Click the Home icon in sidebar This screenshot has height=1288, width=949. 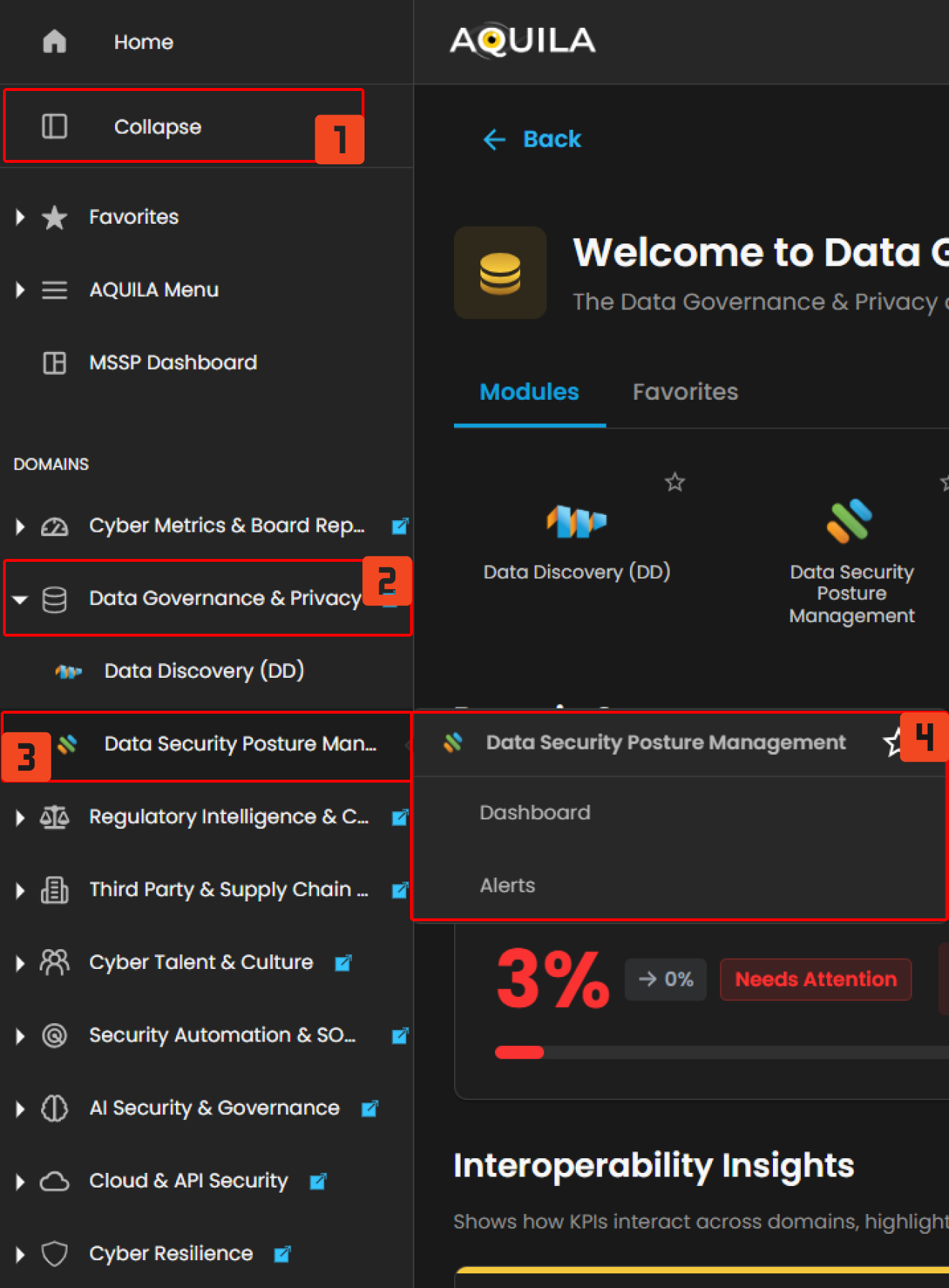point(54,42)
